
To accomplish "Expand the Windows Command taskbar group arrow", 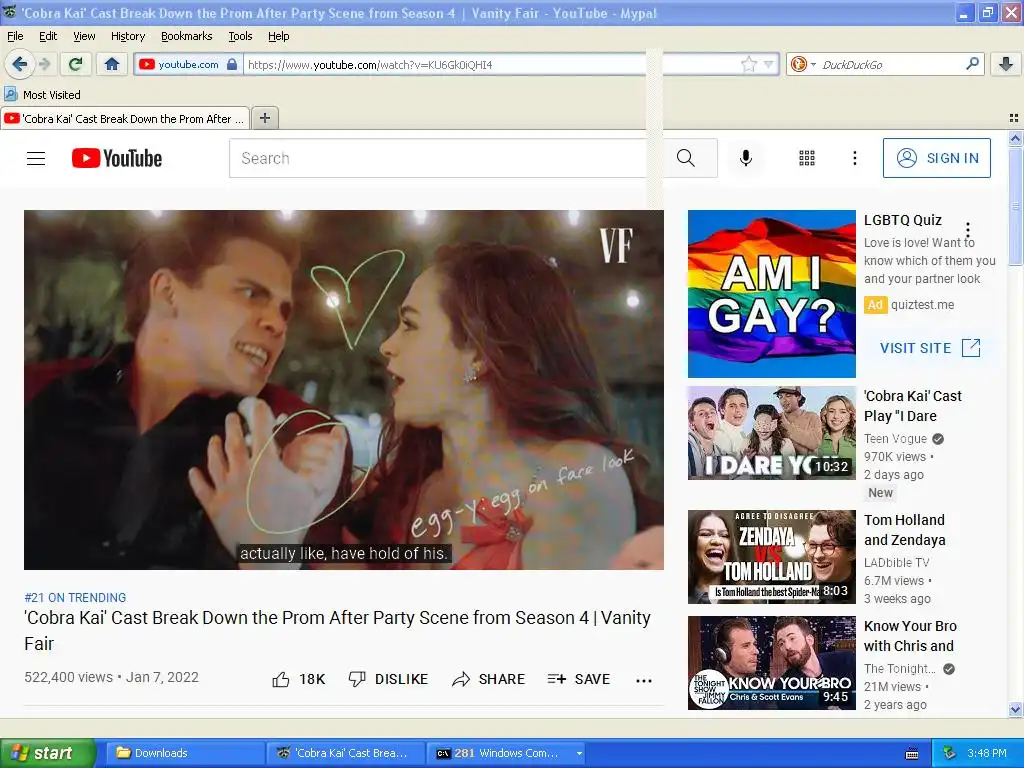I will click(x=579, y=753).
